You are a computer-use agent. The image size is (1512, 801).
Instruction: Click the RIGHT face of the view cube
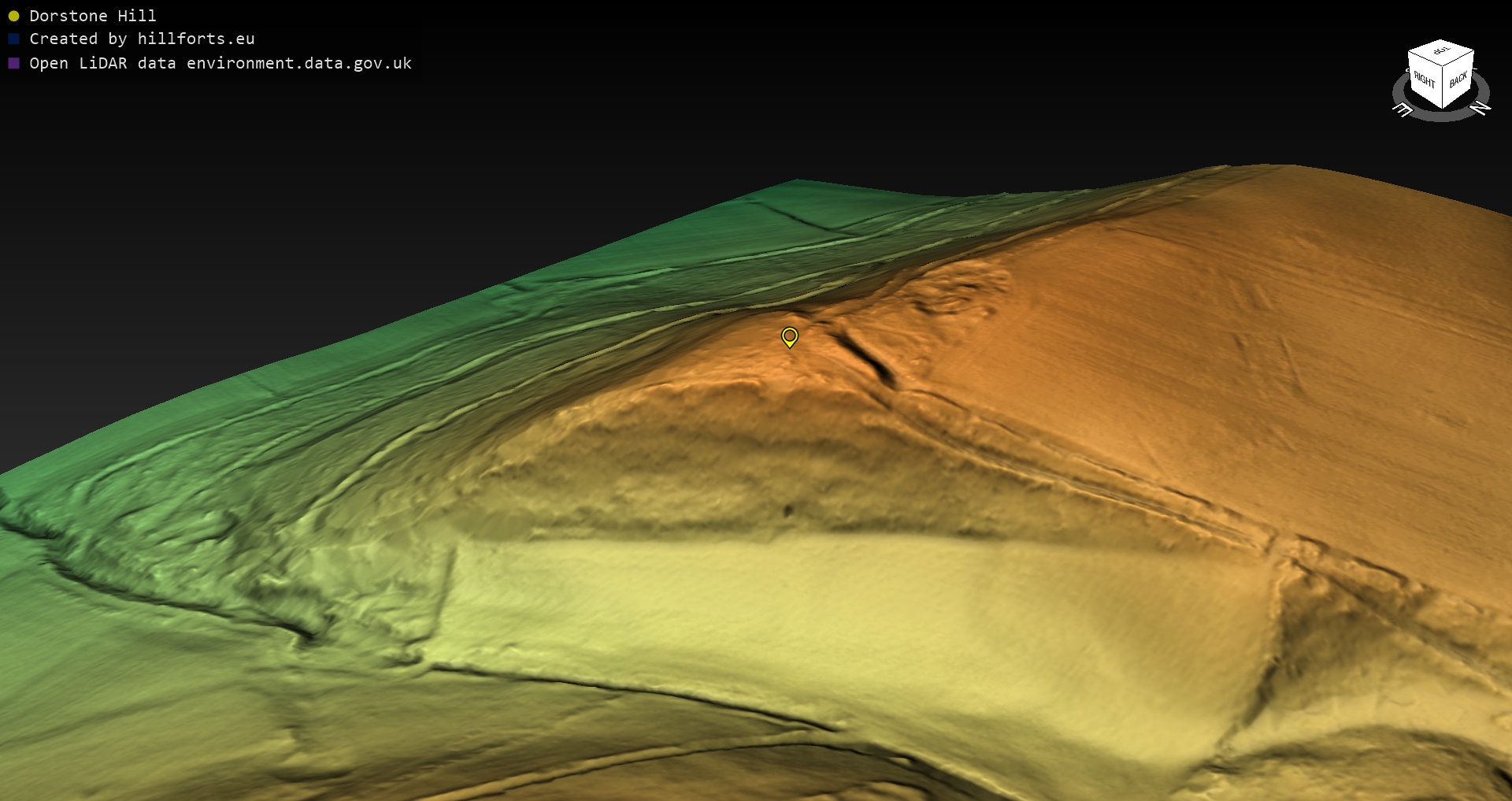pos(1424,80)
